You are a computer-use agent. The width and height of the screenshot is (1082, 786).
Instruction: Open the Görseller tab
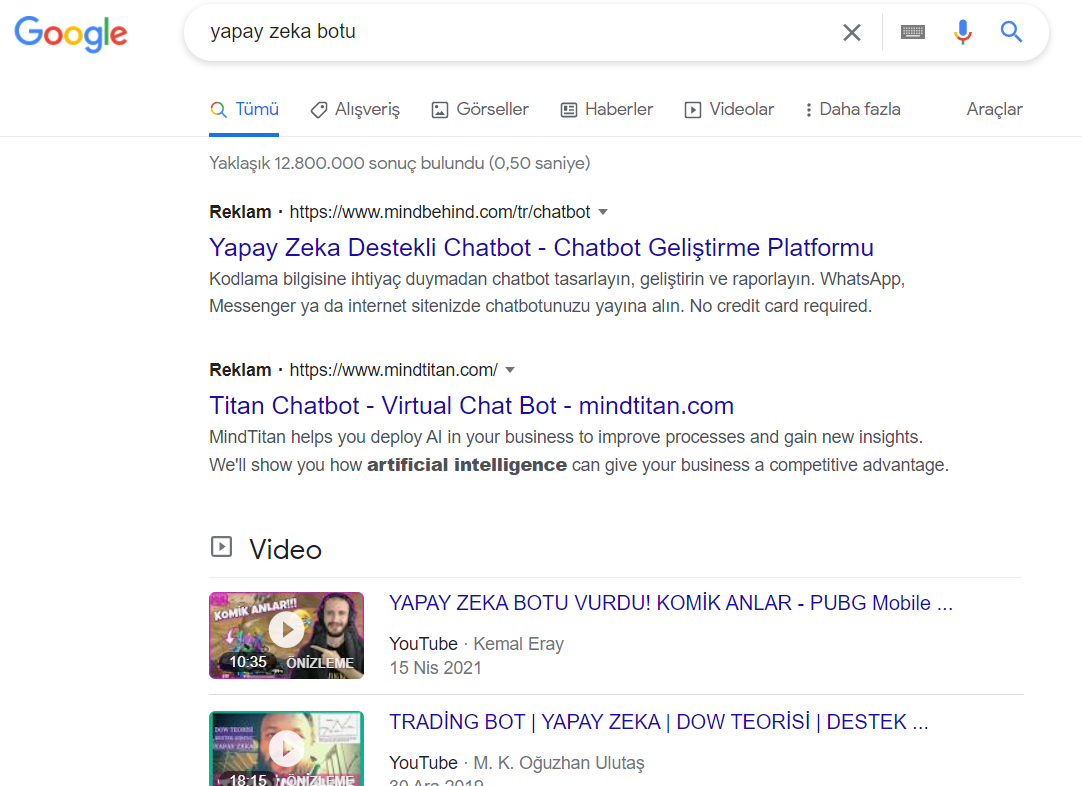tap(480, 109)
